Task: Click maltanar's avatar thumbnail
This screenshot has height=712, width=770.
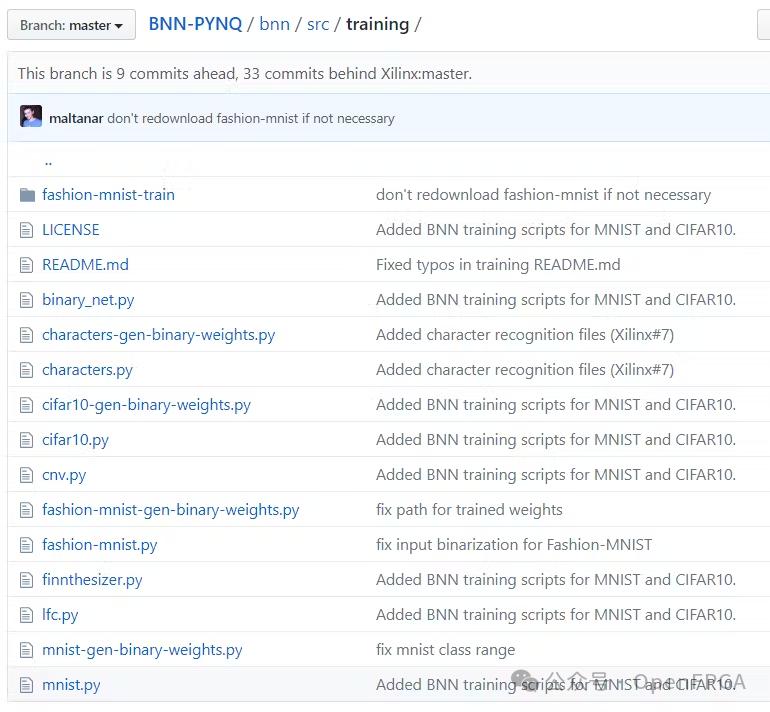Action: [x=31, y=117]
